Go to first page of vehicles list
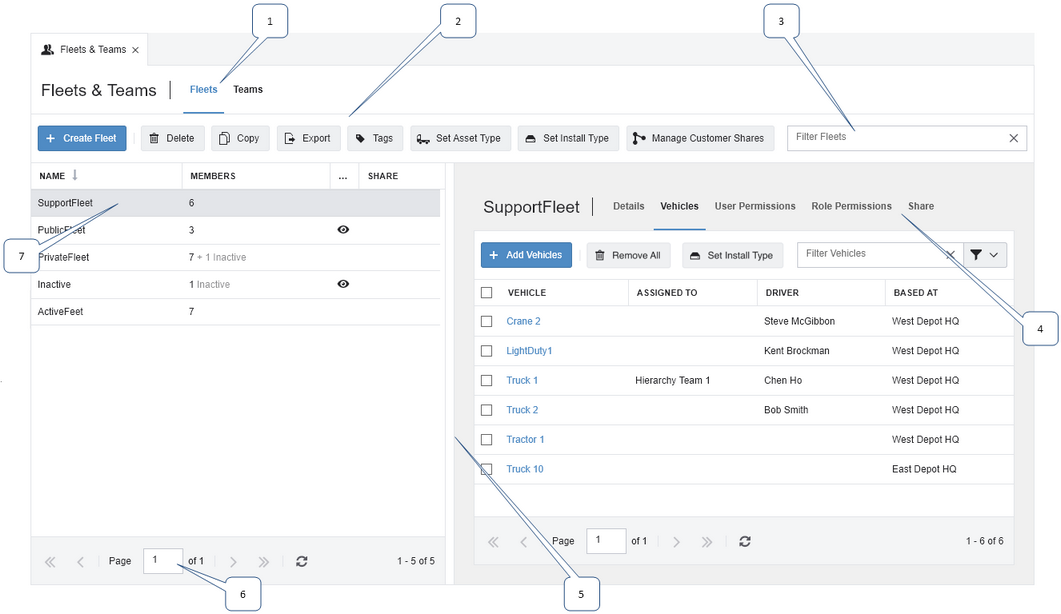The width and height of the screenshot is (1061, 614). pyautogui.click(x=493, y=542)
